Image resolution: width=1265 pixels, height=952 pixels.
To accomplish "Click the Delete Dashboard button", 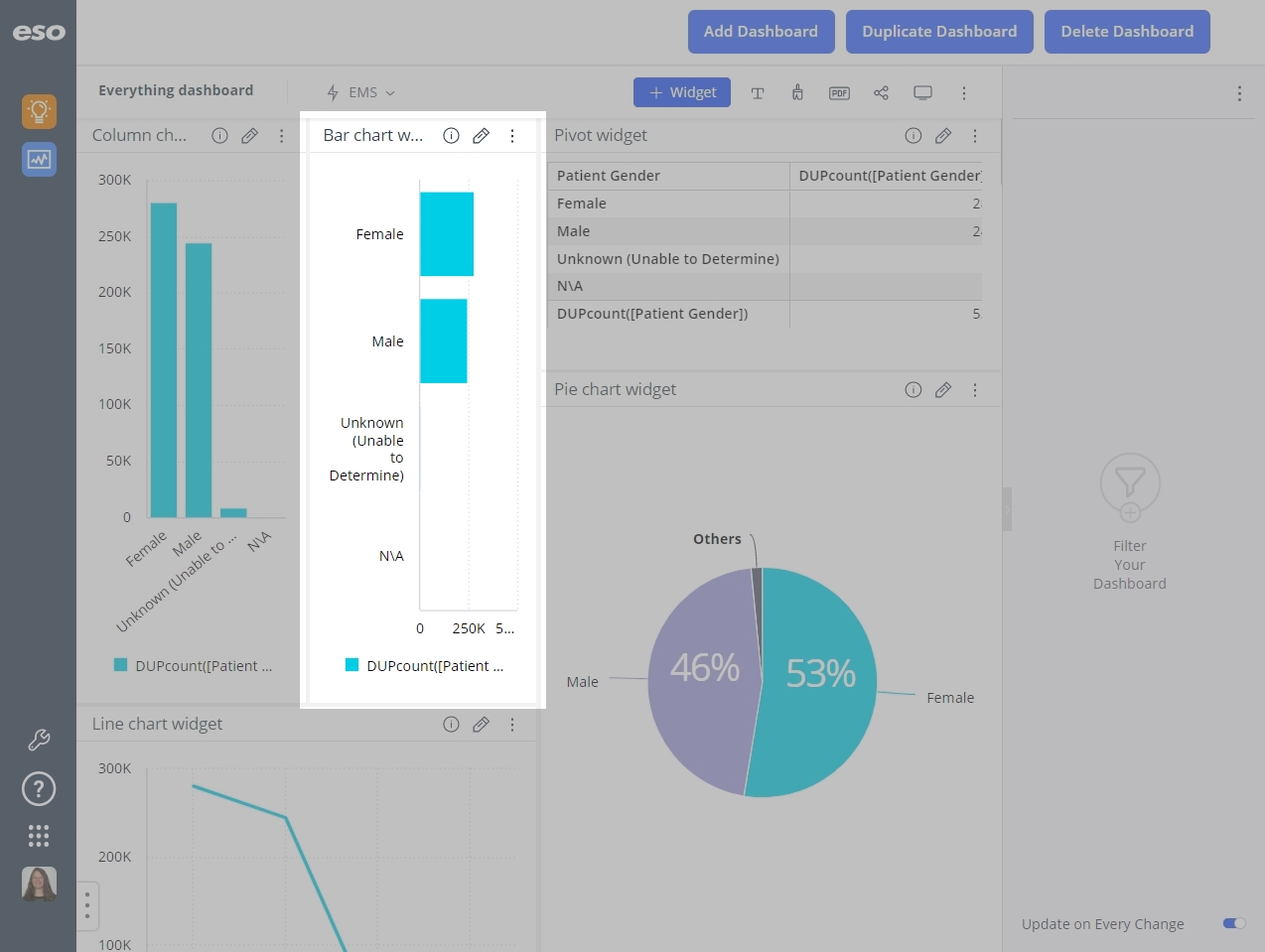I will tap(1127, 32).
